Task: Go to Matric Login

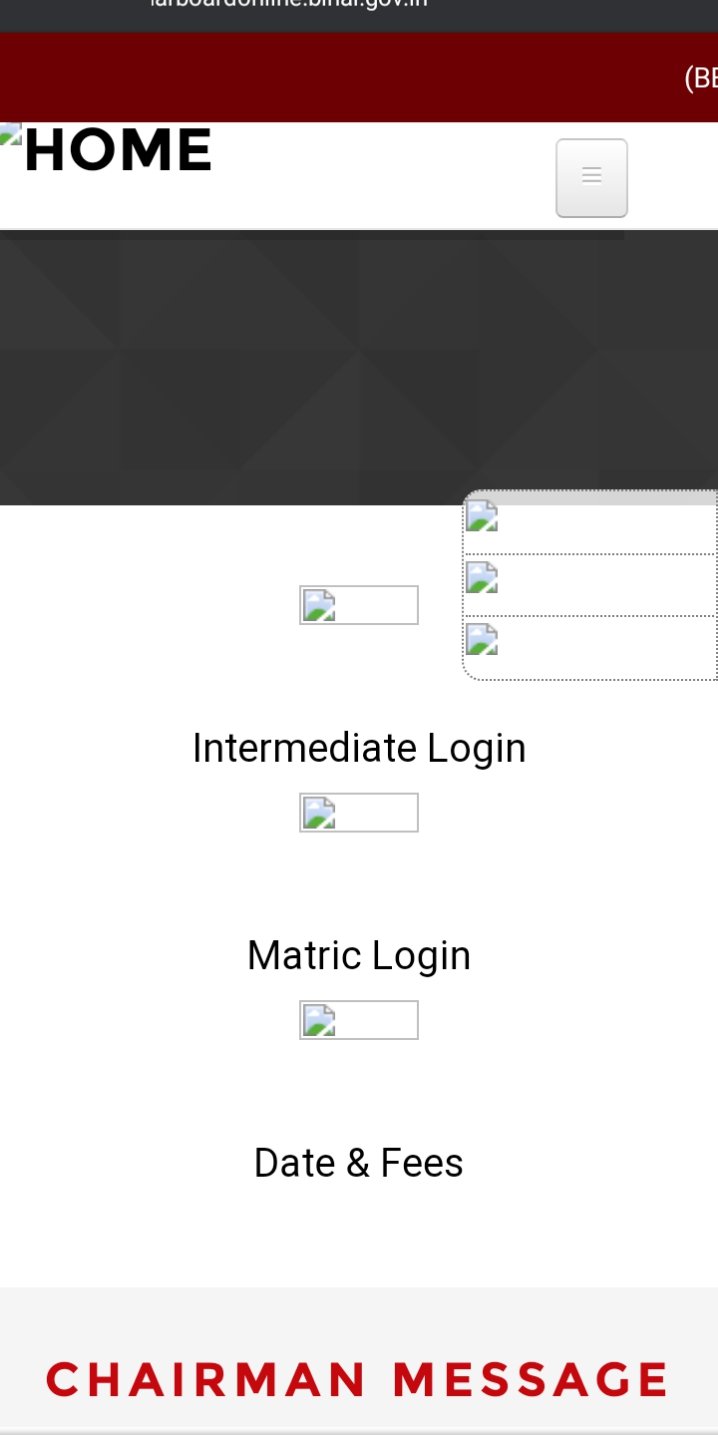Action: (359, 955)
